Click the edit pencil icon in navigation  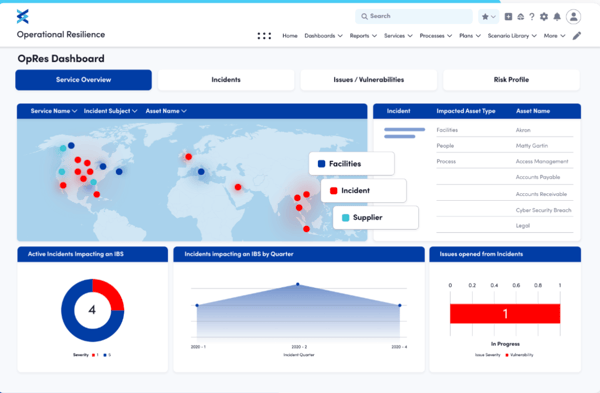pos(577,36)
